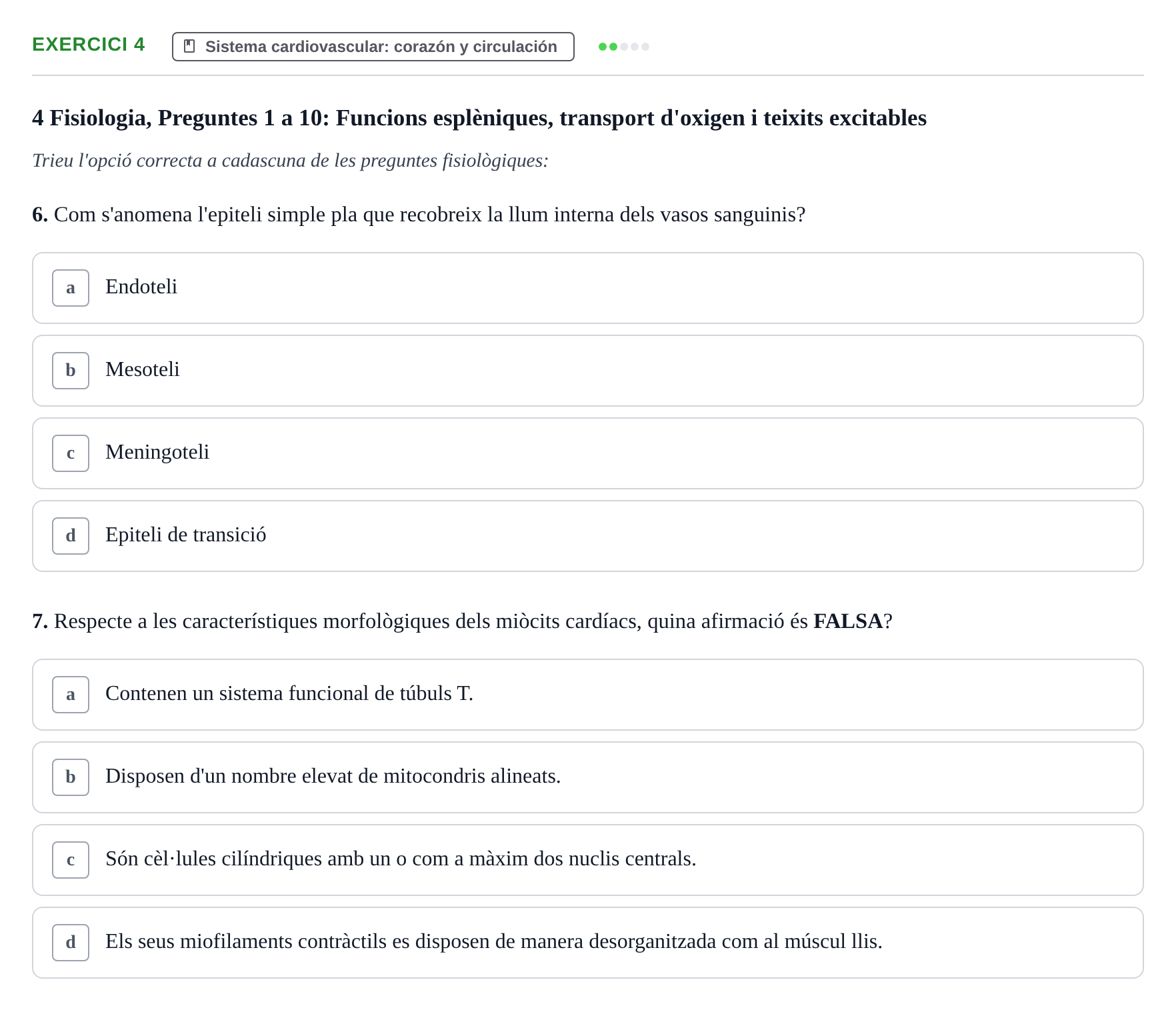Choose 'Els seus miofilaments contràctils' answer text
Image resolution: width=1176 pixels, height=1012 pixels.
pyautogui.click(x=494, y=941)
